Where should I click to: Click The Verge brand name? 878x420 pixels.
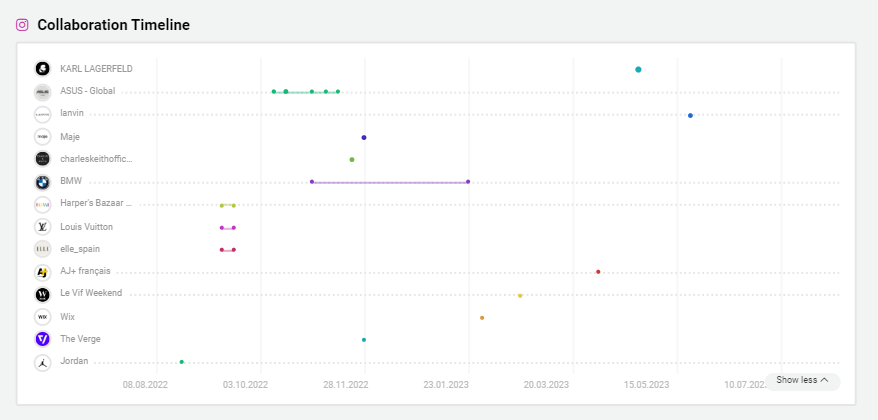point(81,339)
